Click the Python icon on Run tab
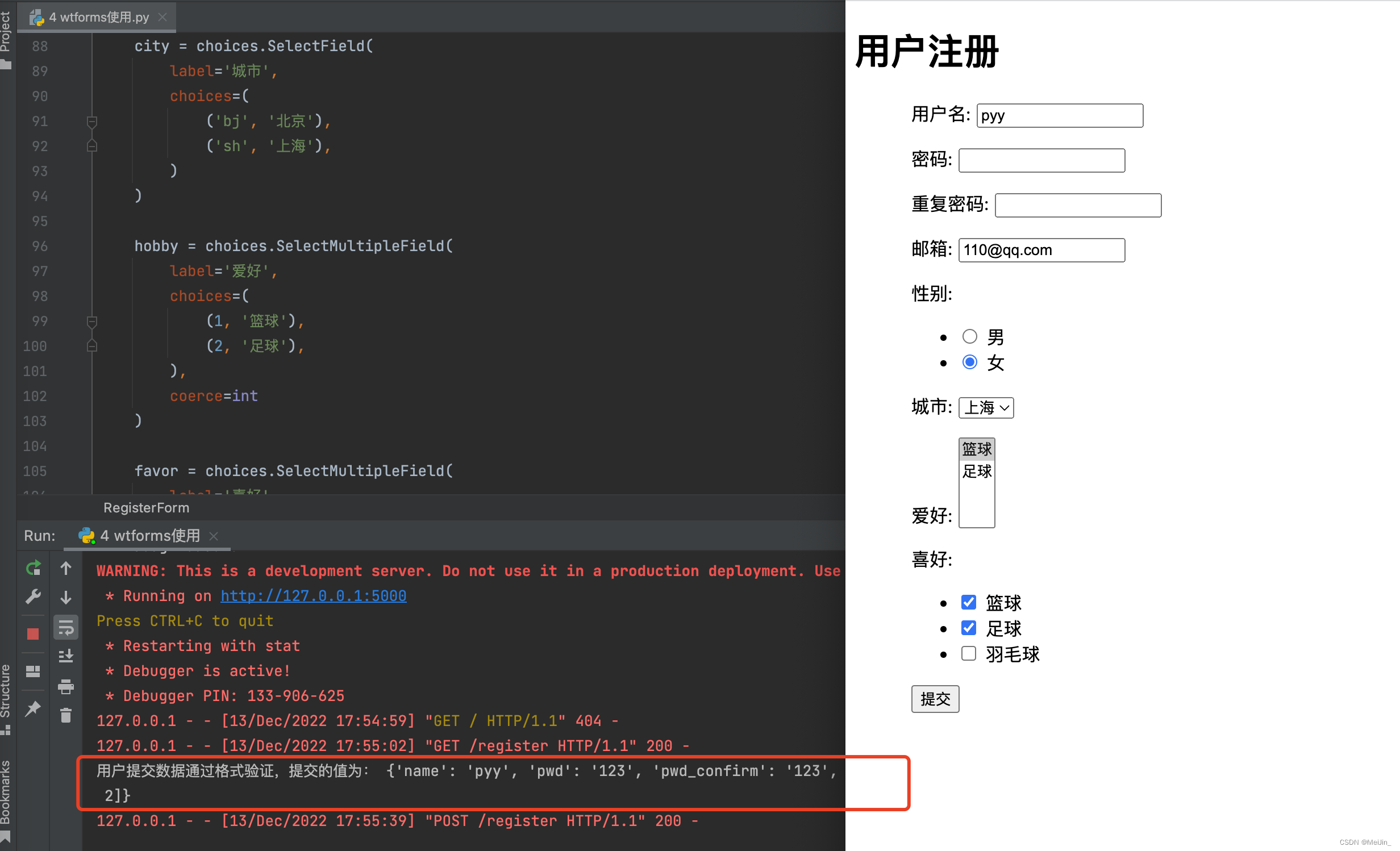 86,536
